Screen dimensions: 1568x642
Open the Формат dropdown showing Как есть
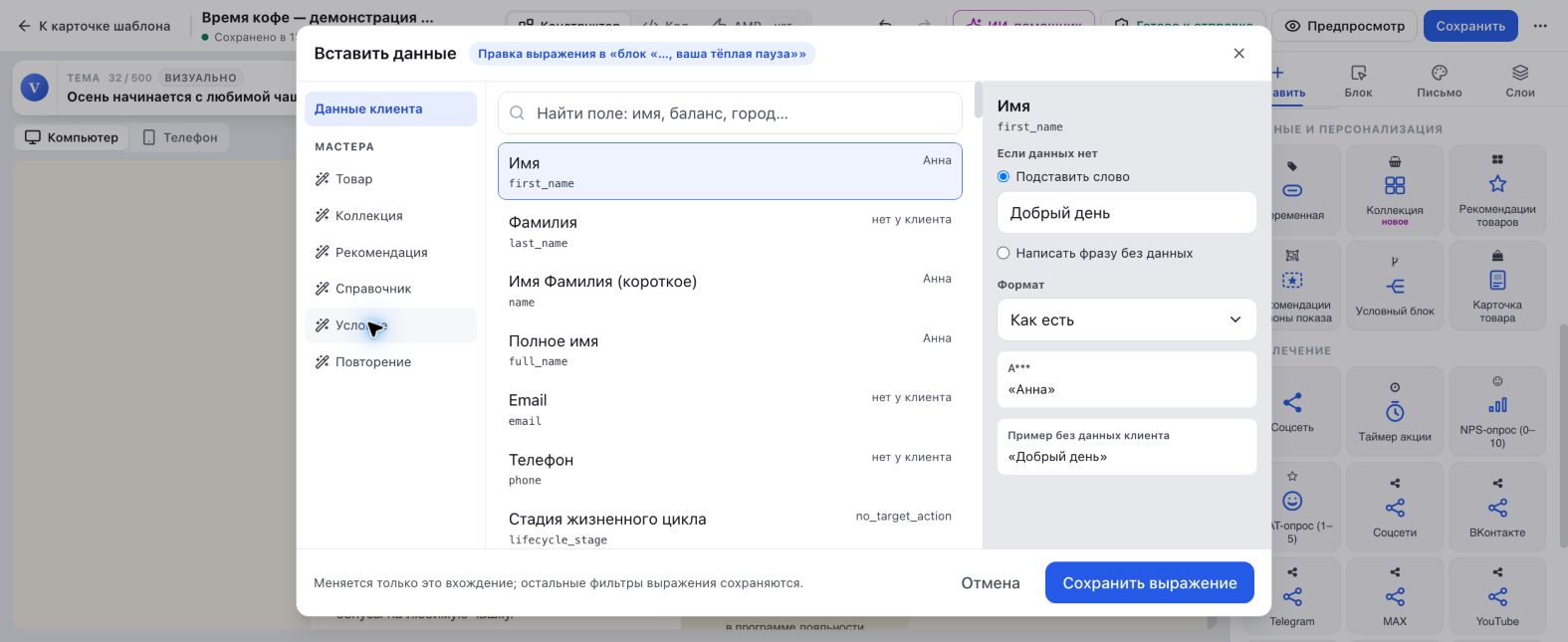(x=1126, y=320)
